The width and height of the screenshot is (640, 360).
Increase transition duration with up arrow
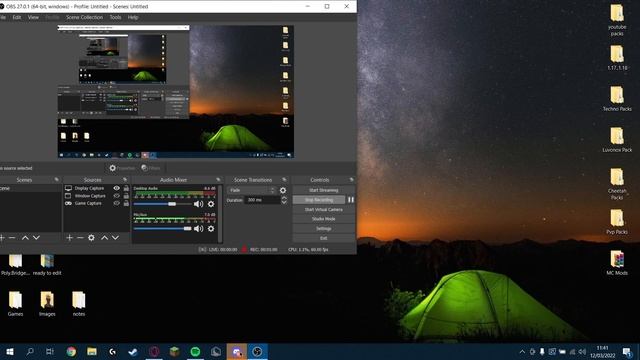pyautogui.click(x=284, y=198)
